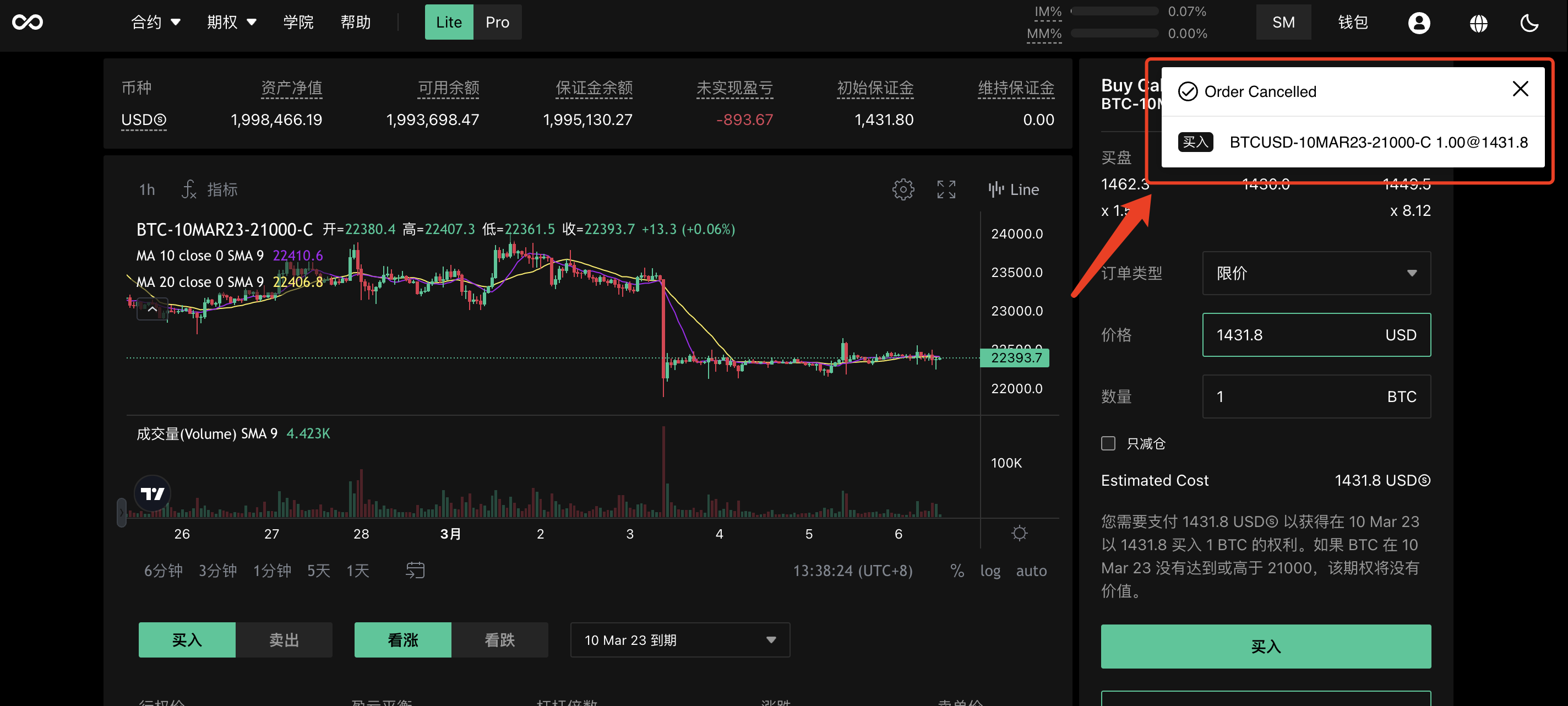Image resolution: width=1568 pixels, height=706 pixels.
Task: Open the globe language selector
Action: pyautogui.click(x=1478, y=23)
